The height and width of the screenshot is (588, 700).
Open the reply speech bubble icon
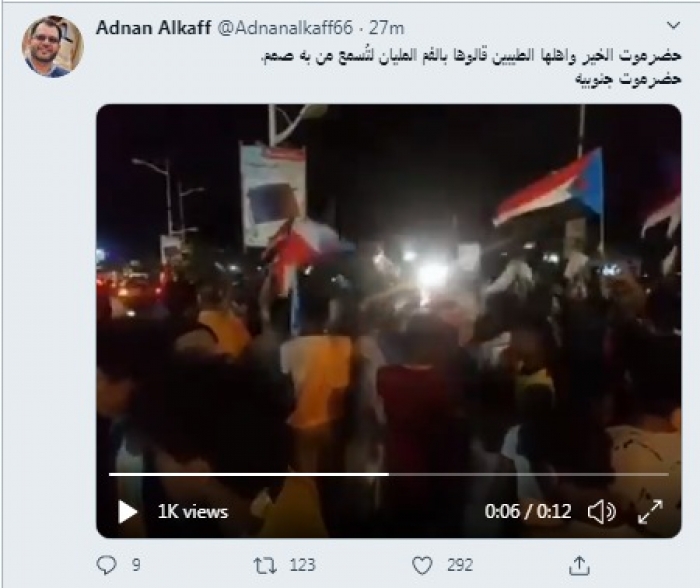pyautogui.click(x=107, y=565)
